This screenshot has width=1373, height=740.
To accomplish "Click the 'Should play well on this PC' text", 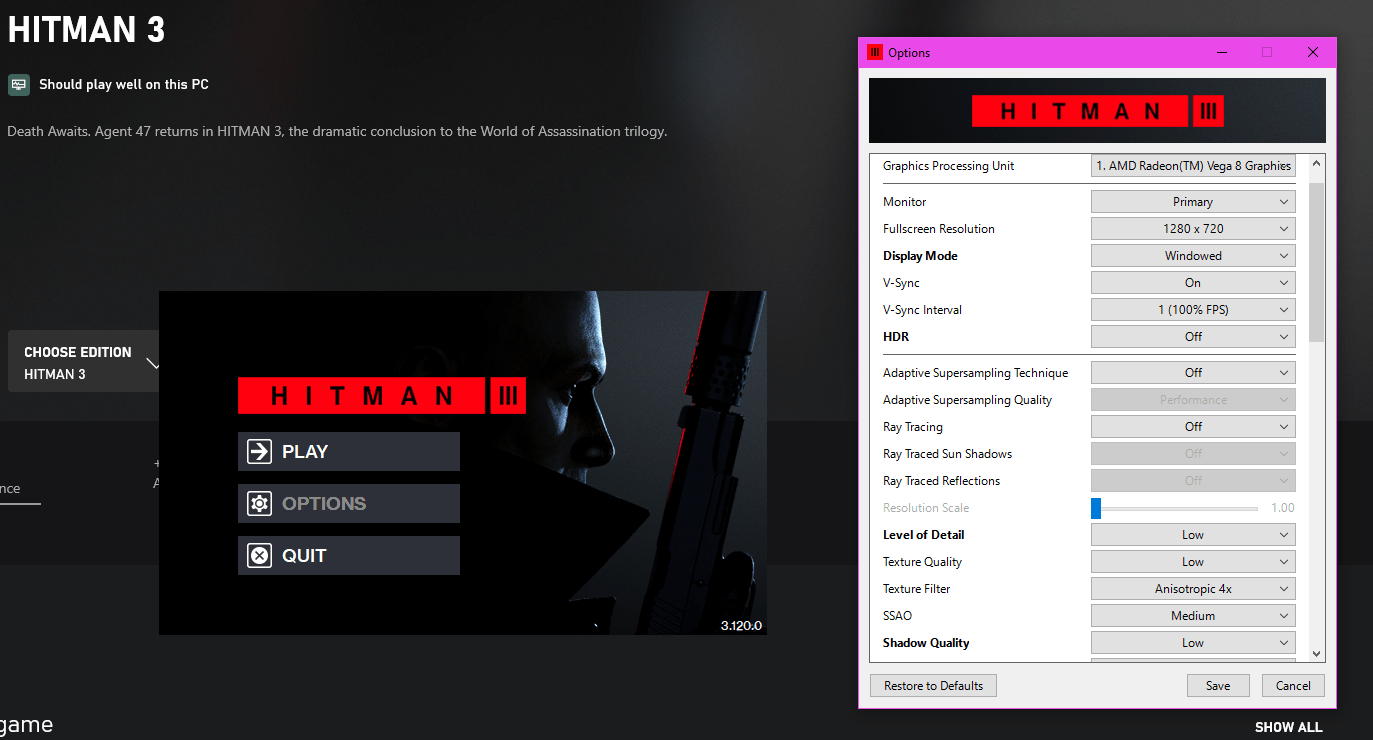I will (124, 85).
